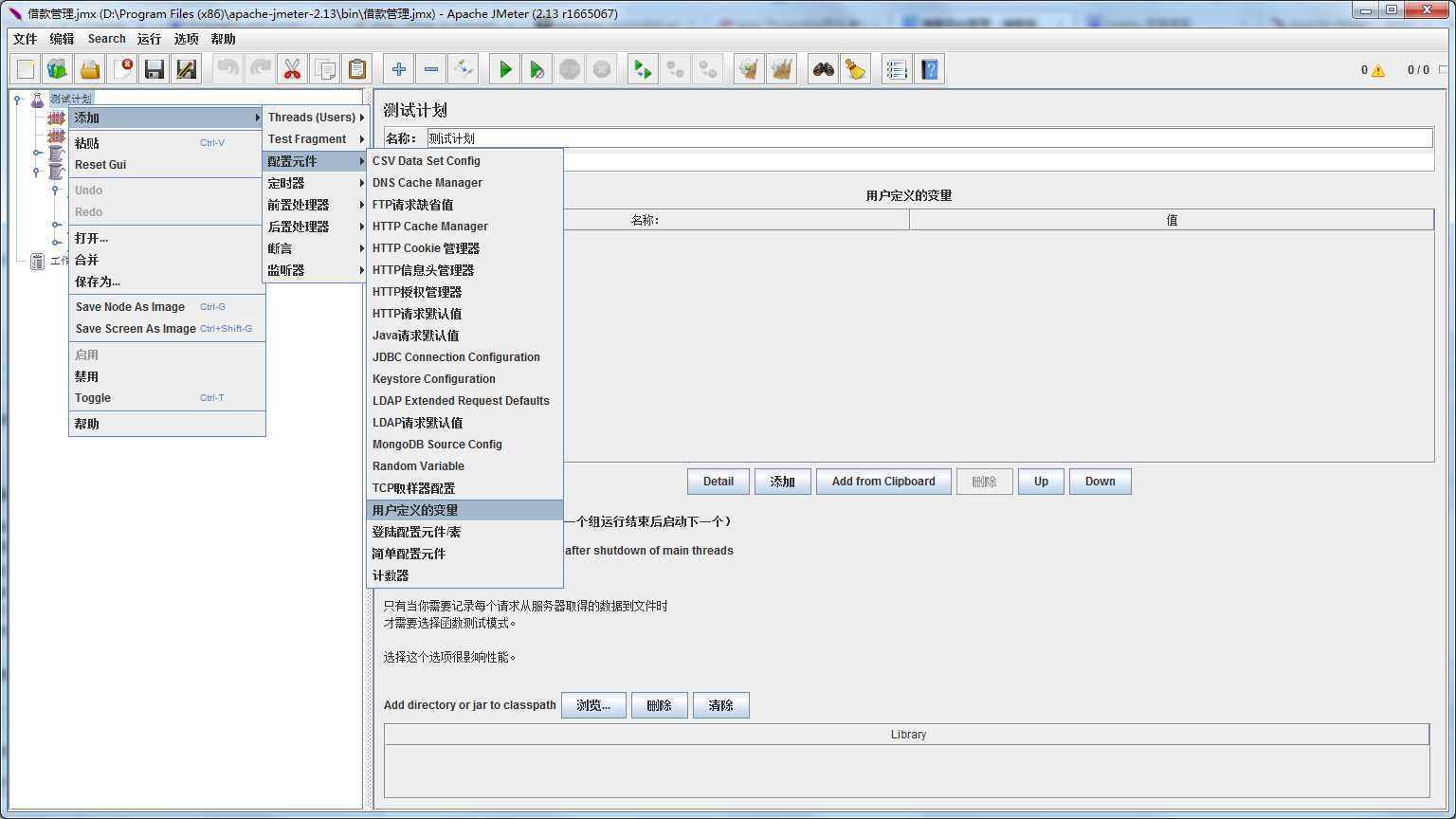The image size is (1456, 819).
Task: Choose 用户定义的变量 config element
Action: point(465,510)
